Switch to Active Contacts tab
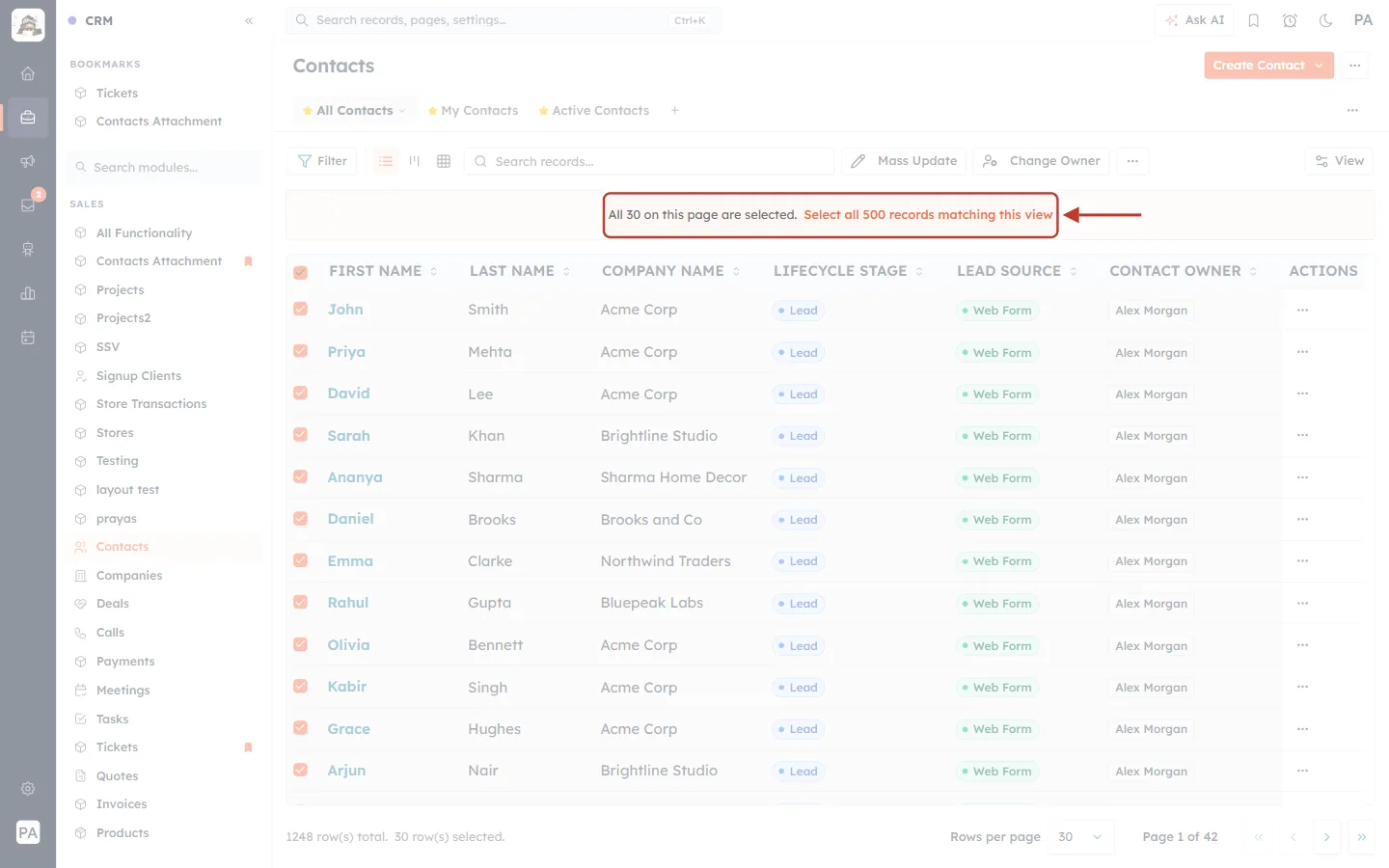This screenshot has height=868, width=1389. [x=594, y=111]
